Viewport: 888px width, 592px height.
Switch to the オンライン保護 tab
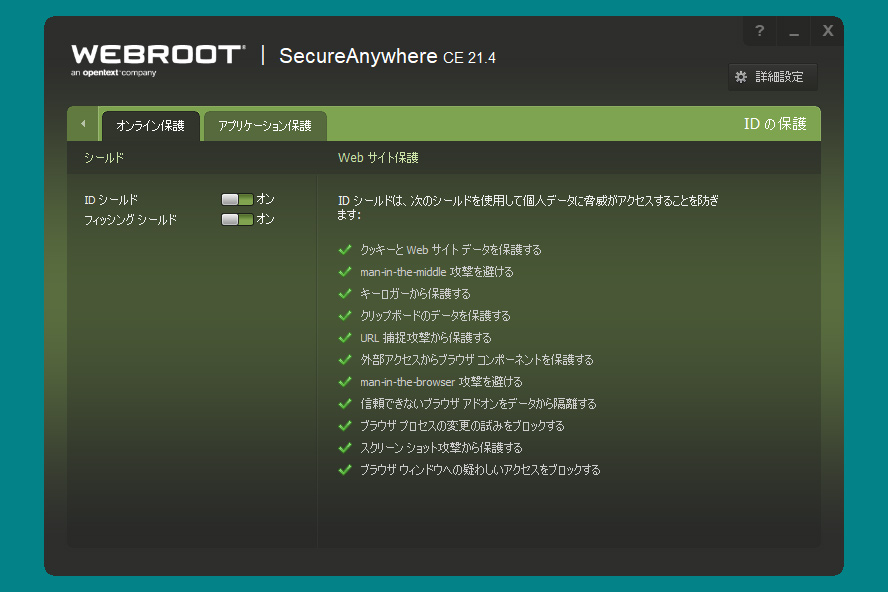coord(150,126)
